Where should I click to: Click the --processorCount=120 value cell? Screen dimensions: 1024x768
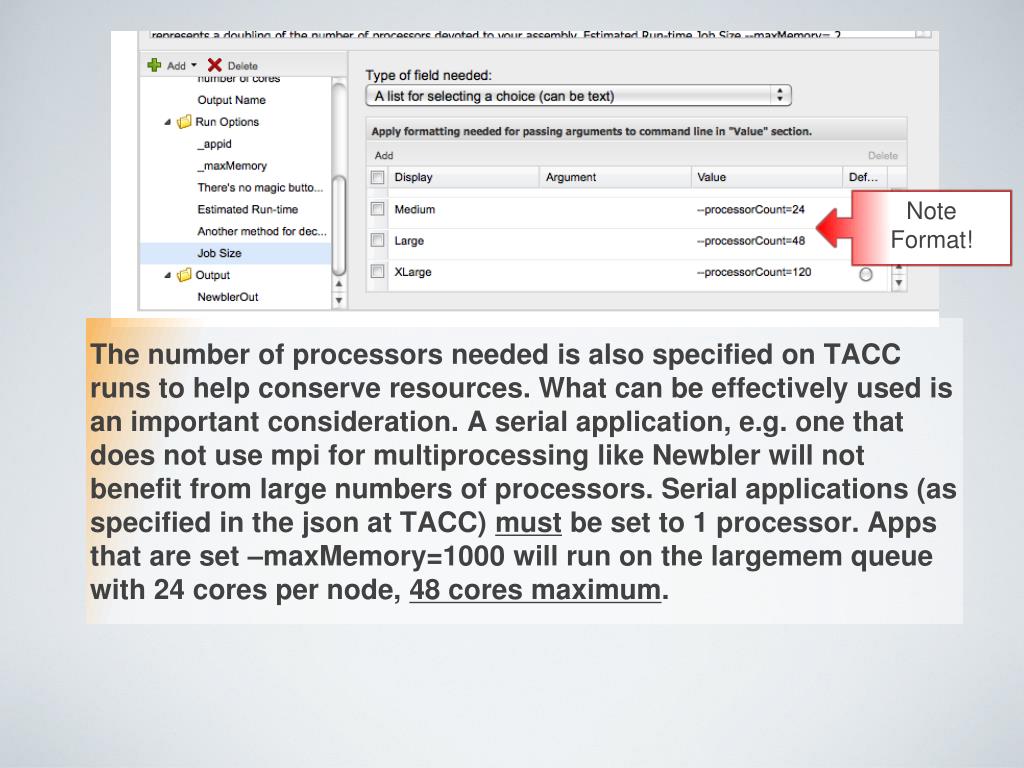(754, 272)
